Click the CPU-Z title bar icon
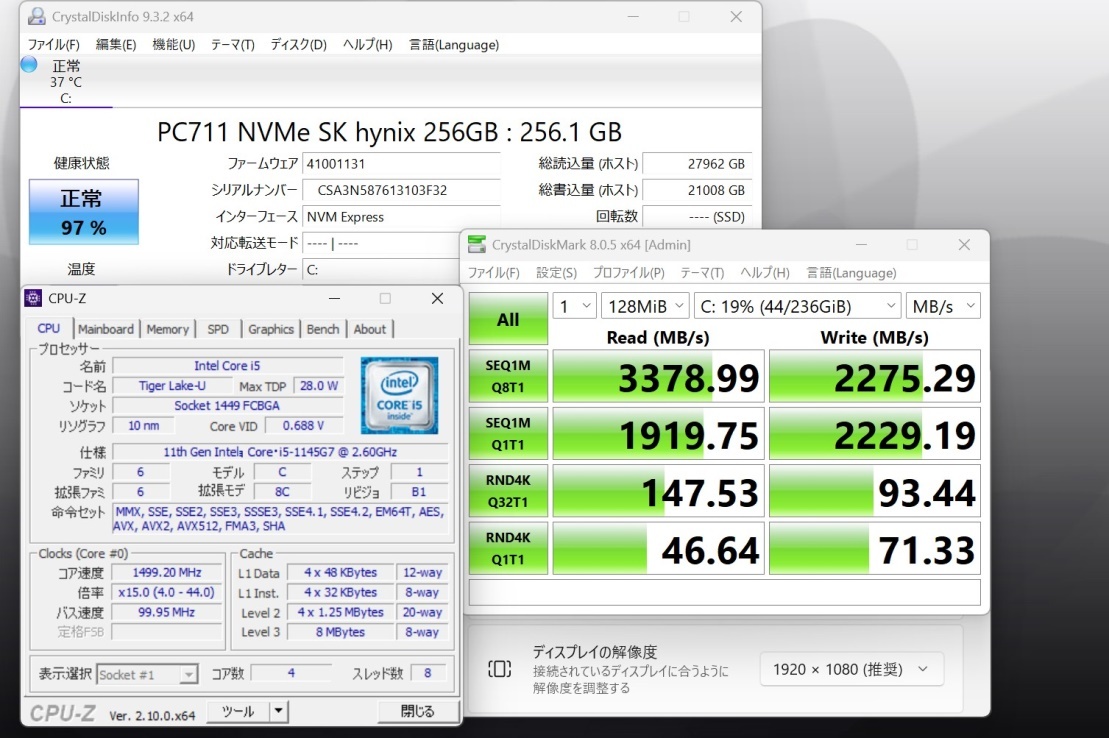Image resolution: width=1109 pixels, height=738 pixels. pos(33,299)
